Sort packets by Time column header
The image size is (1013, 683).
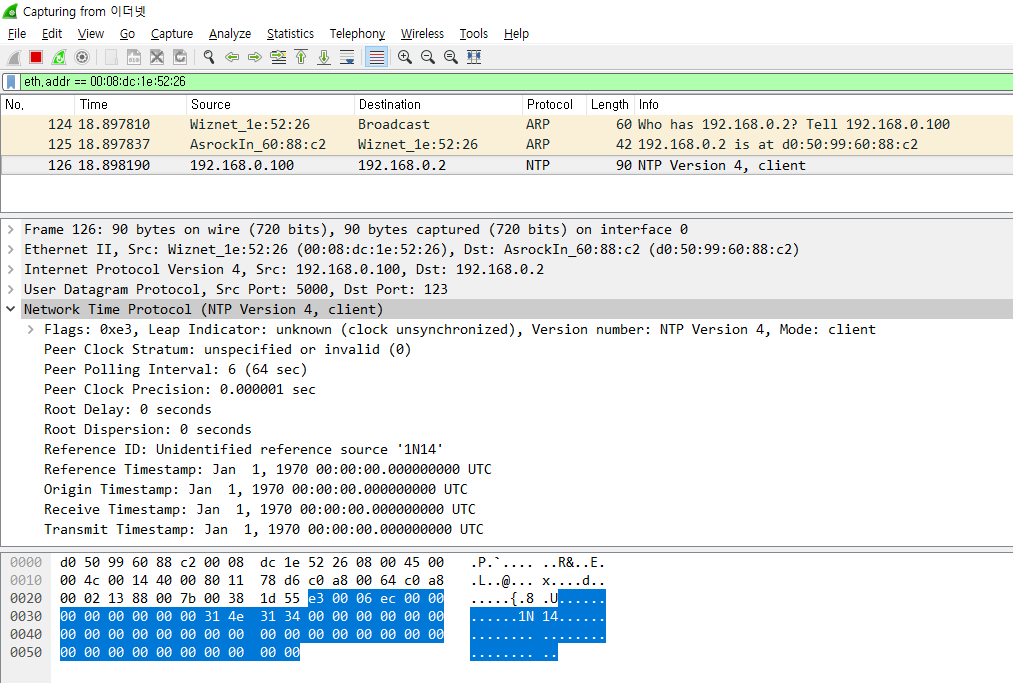coord(131,105)
